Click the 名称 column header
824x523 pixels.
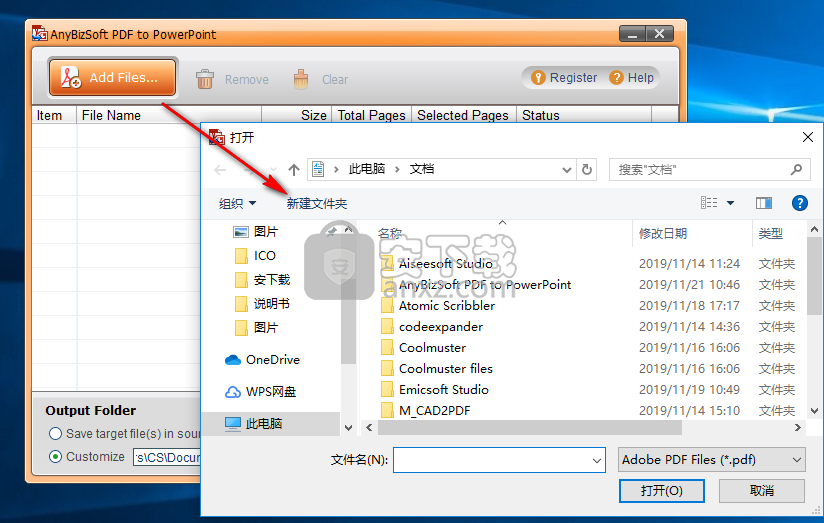click(390, 233)
